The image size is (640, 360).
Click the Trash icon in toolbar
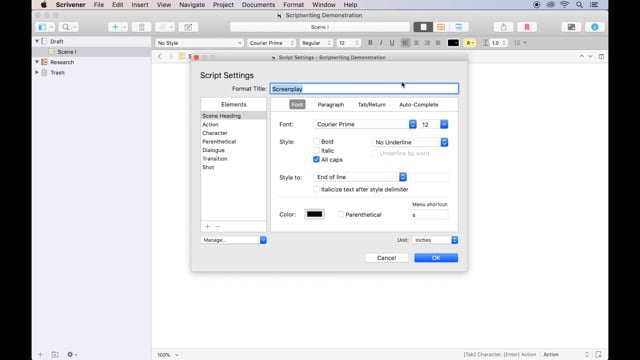pos(141,27)
